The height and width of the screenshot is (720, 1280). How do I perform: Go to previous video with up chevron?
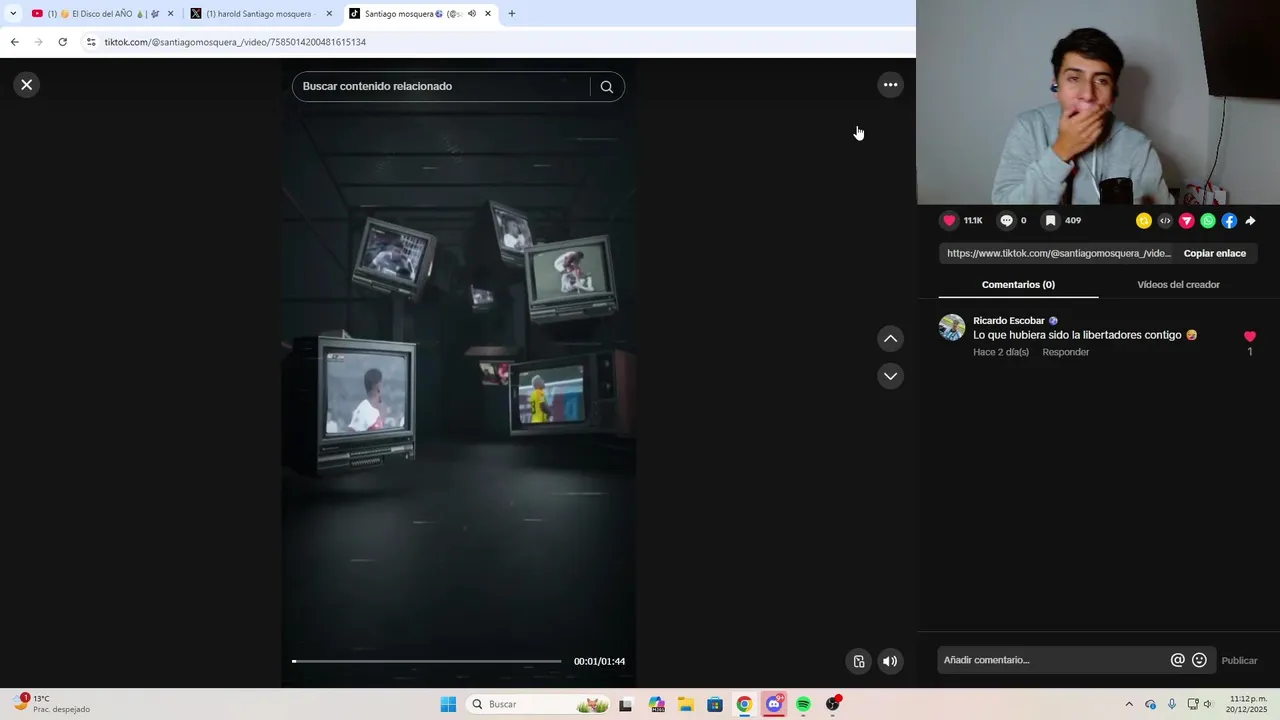(x=890, y=339)
